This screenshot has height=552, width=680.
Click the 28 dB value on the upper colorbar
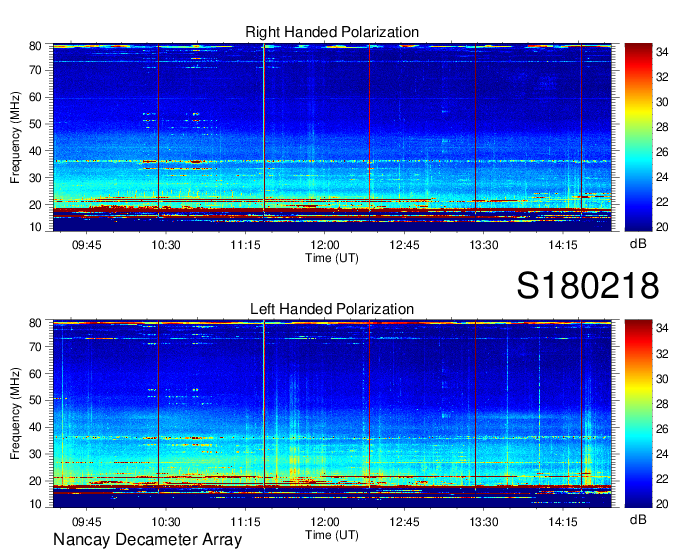[662, 127]
